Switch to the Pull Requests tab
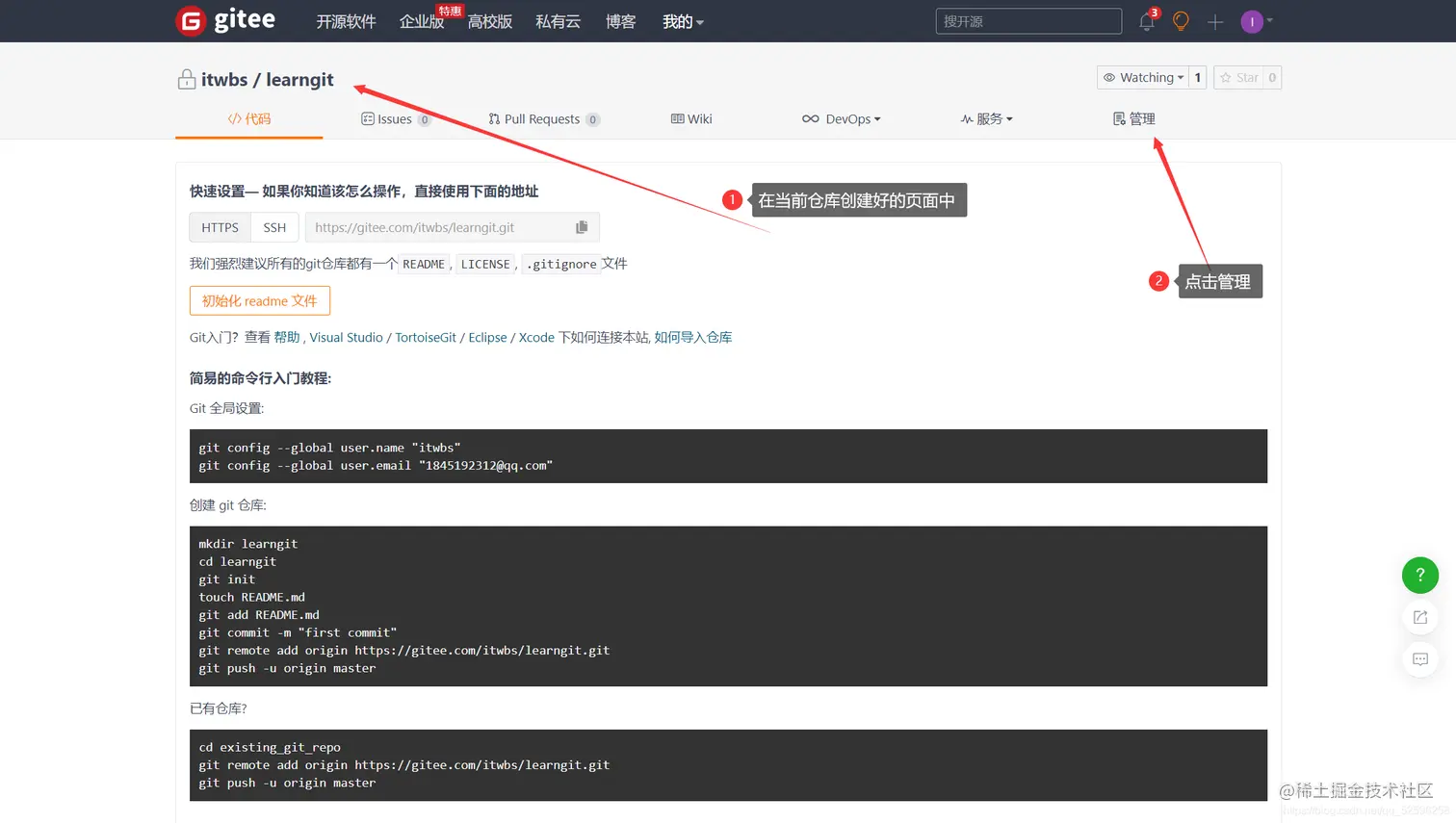1456x823 pixels. tap(544, 118)
